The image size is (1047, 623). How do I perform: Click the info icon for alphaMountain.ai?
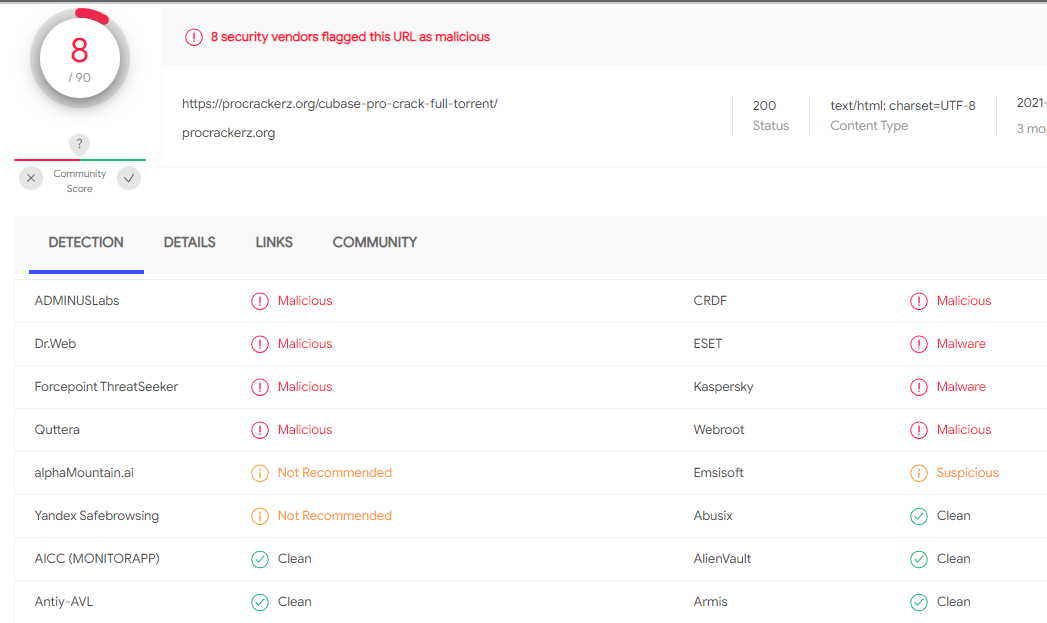pyautogui.click(x=260, y=473)
